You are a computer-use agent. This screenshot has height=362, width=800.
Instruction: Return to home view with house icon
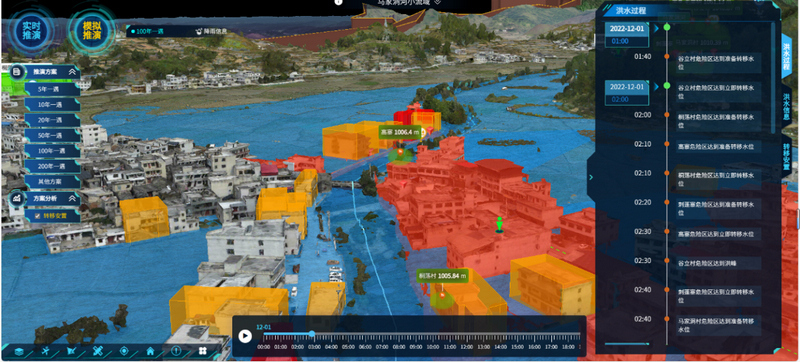(x=150, y=351)
